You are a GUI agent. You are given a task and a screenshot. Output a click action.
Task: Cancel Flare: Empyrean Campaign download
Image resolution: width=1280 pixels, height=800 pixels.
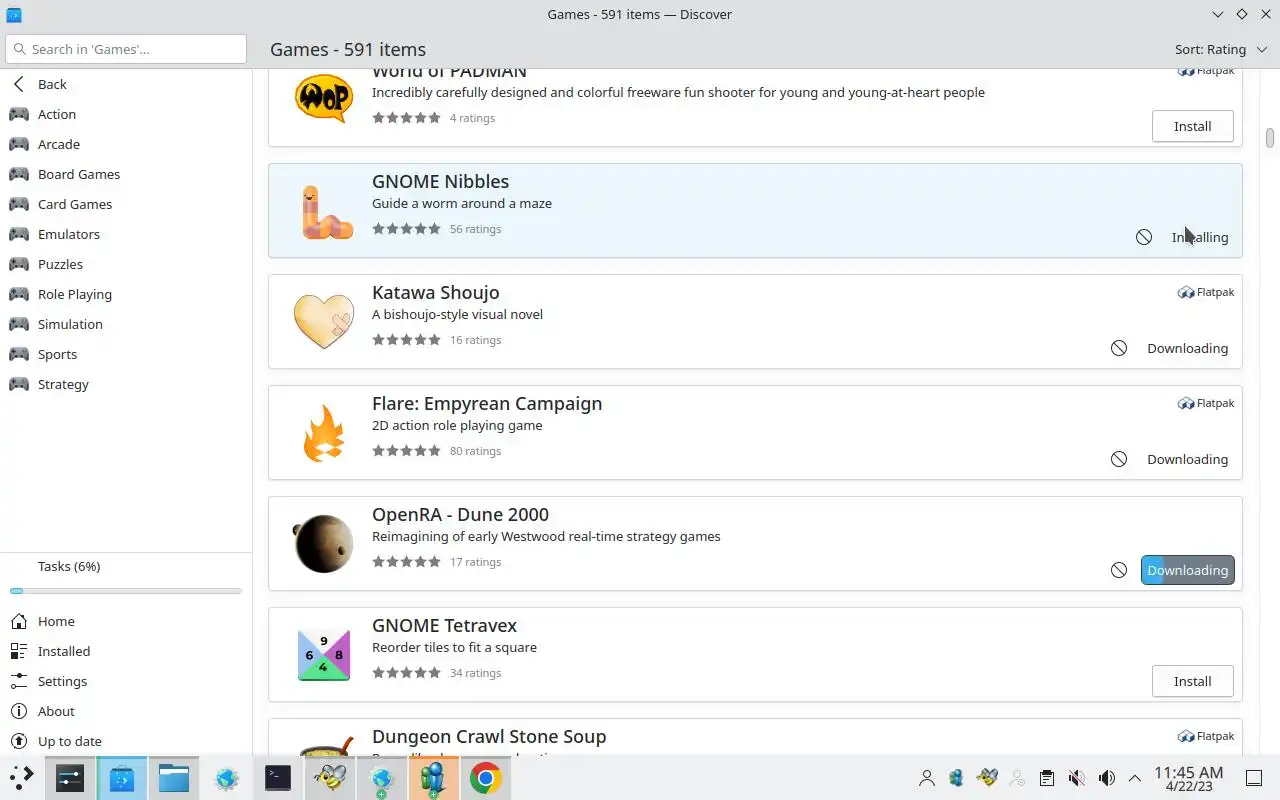pos(1119,459)
